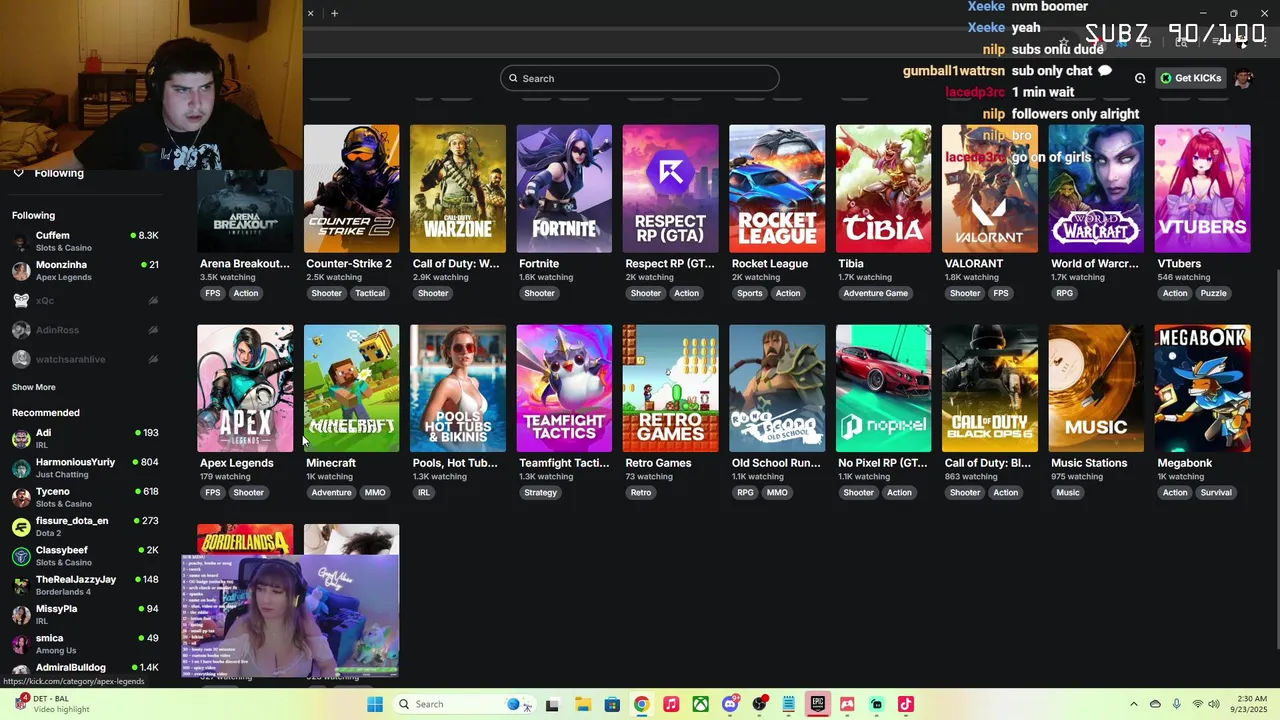Image resolution: width=1280 pixels, height=720 pixels.
Task: Open recommended channel AdmiralBulldog
Action: pyautogui.click(x=85, y=668)
